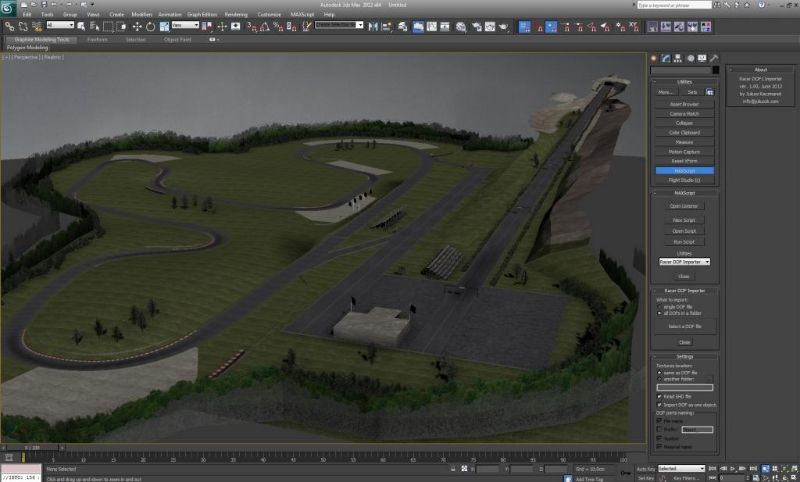Image resolution: width=800 pixels, height=482 pixels.
Task: Open the Racer DOF Importer utilities dropdown
Action: 684,262
